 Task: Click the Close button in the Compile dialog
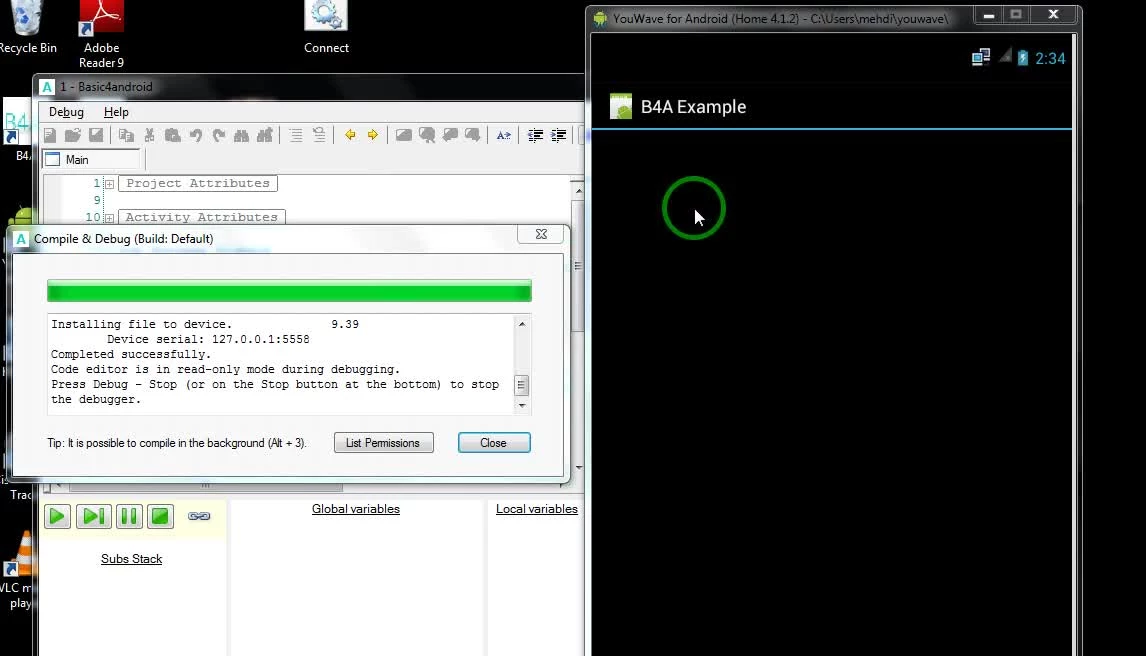[494, 443]
